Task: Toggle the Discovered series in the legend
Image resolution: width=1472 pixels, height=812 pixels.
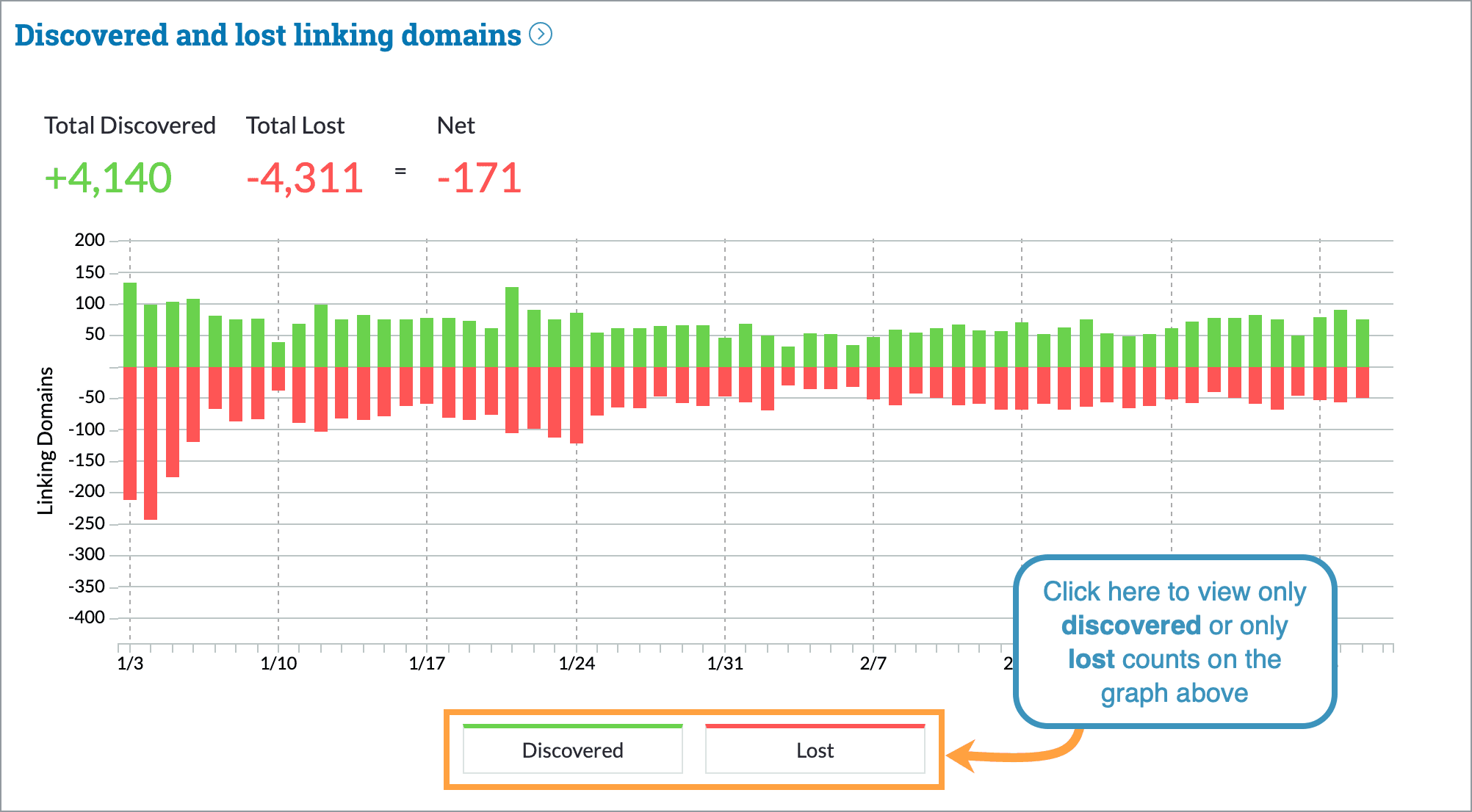Action: point(573,750)
